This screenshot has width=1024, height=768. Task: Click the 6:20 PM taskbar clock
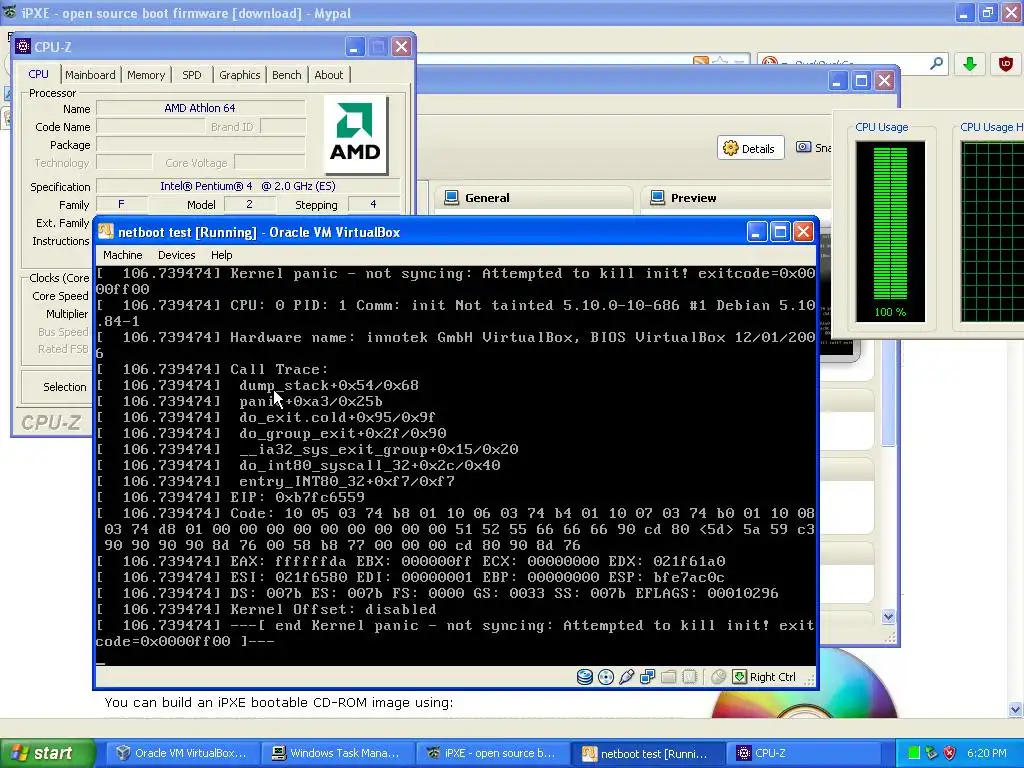(987, 753)
